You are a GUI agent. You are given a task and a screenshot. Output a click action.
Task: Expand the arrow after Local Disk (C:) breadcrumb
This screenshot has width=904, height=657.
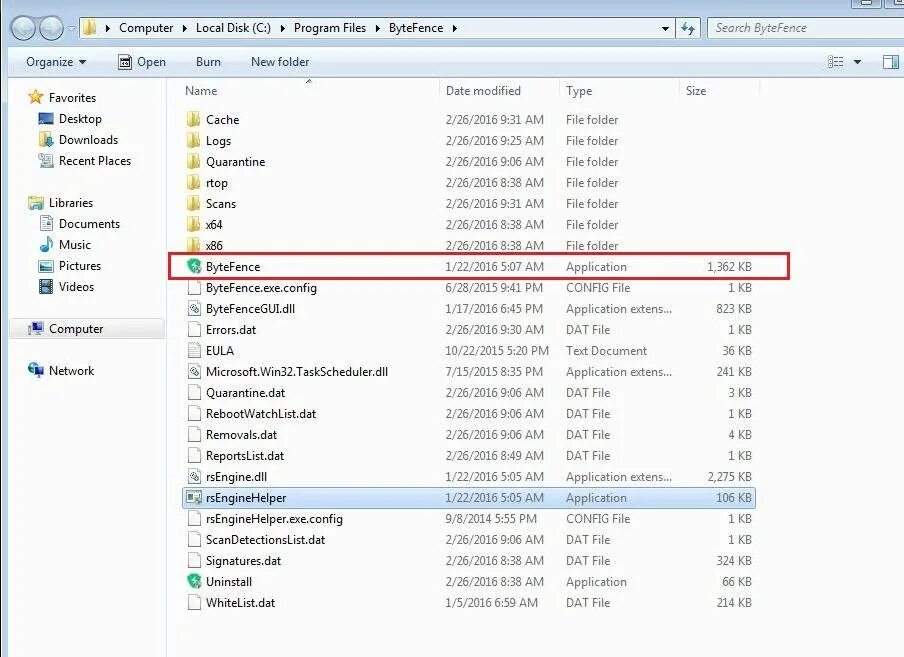pos(282,28)
